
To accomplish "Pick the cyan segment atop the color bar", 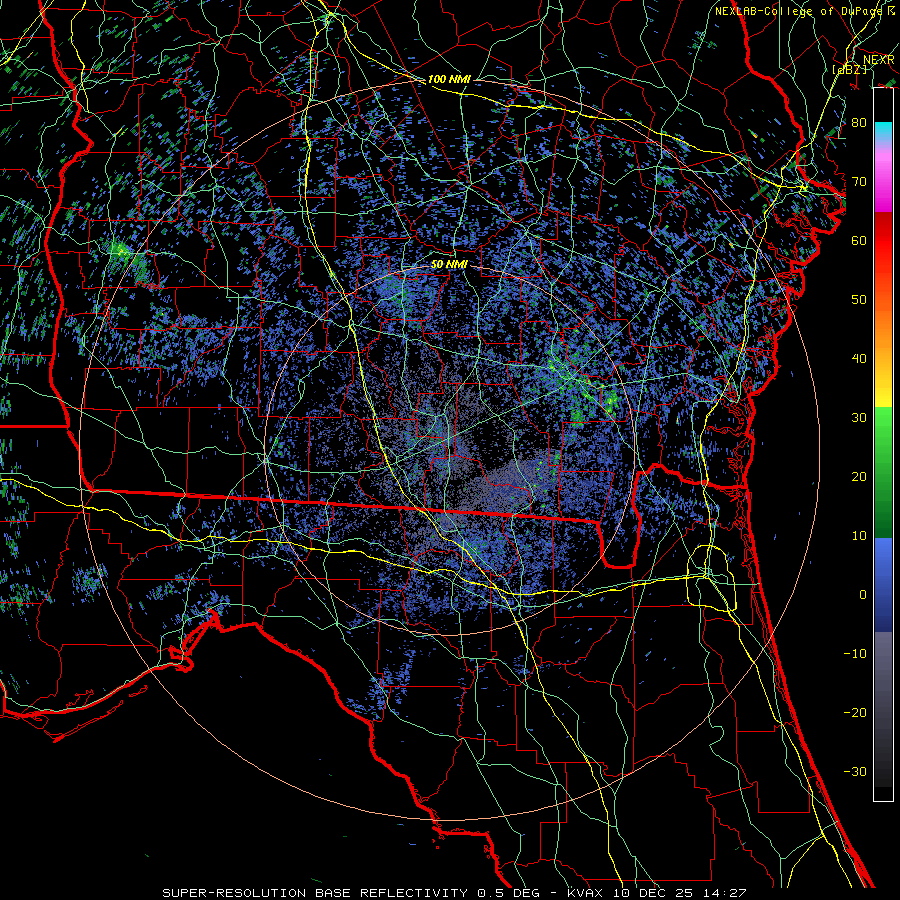I will [883, 131].
